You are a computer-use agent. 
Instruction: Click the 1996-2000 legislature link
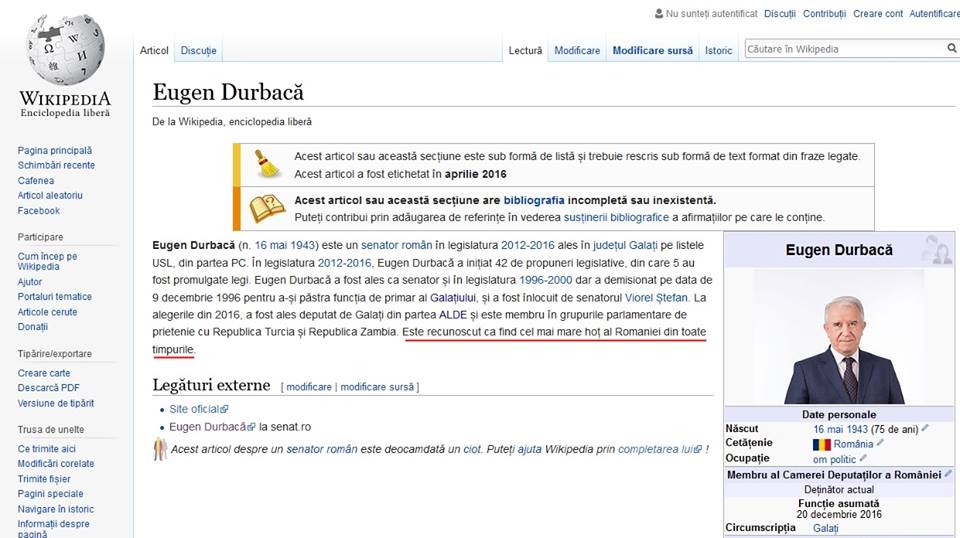(546, 280)
